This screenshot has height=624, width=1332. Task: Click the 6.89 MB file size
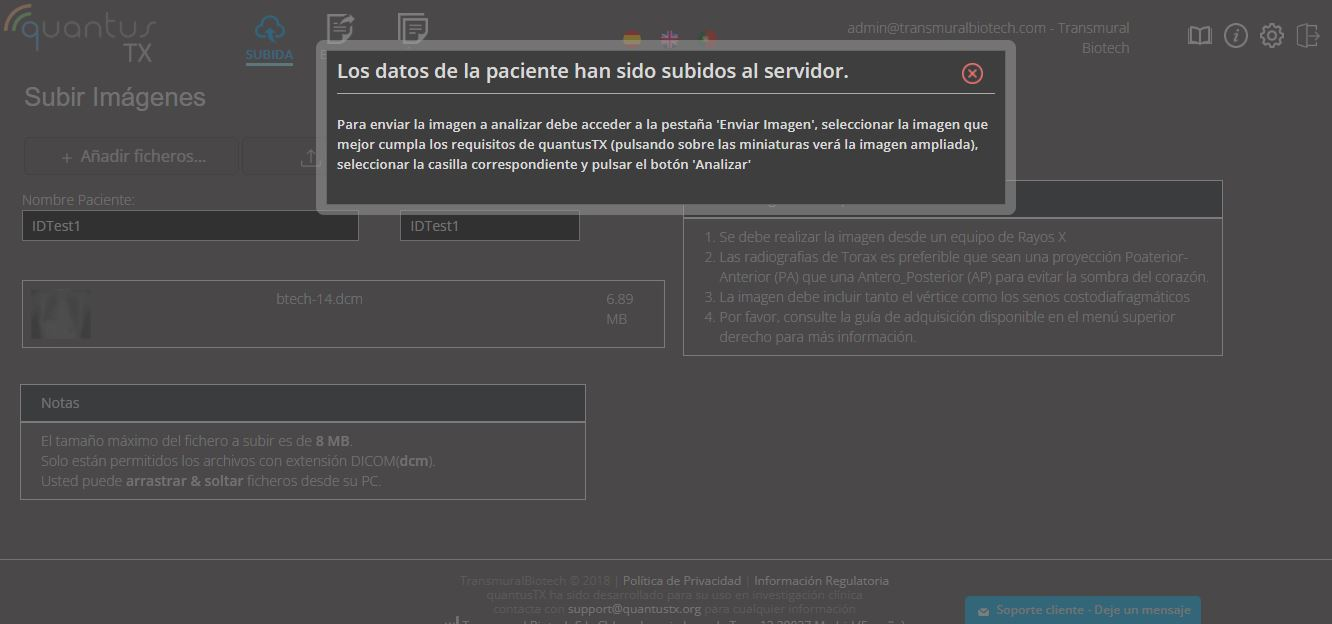click(x=619, y=309)
